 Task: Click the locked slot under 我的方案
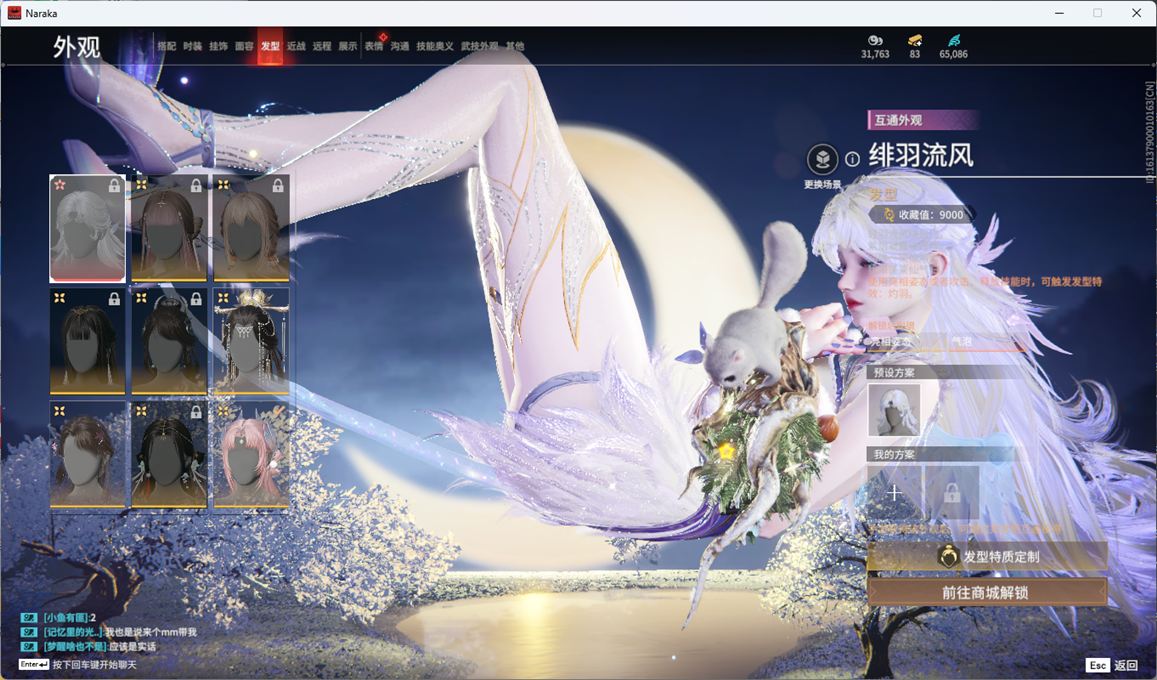coord(951,492)
